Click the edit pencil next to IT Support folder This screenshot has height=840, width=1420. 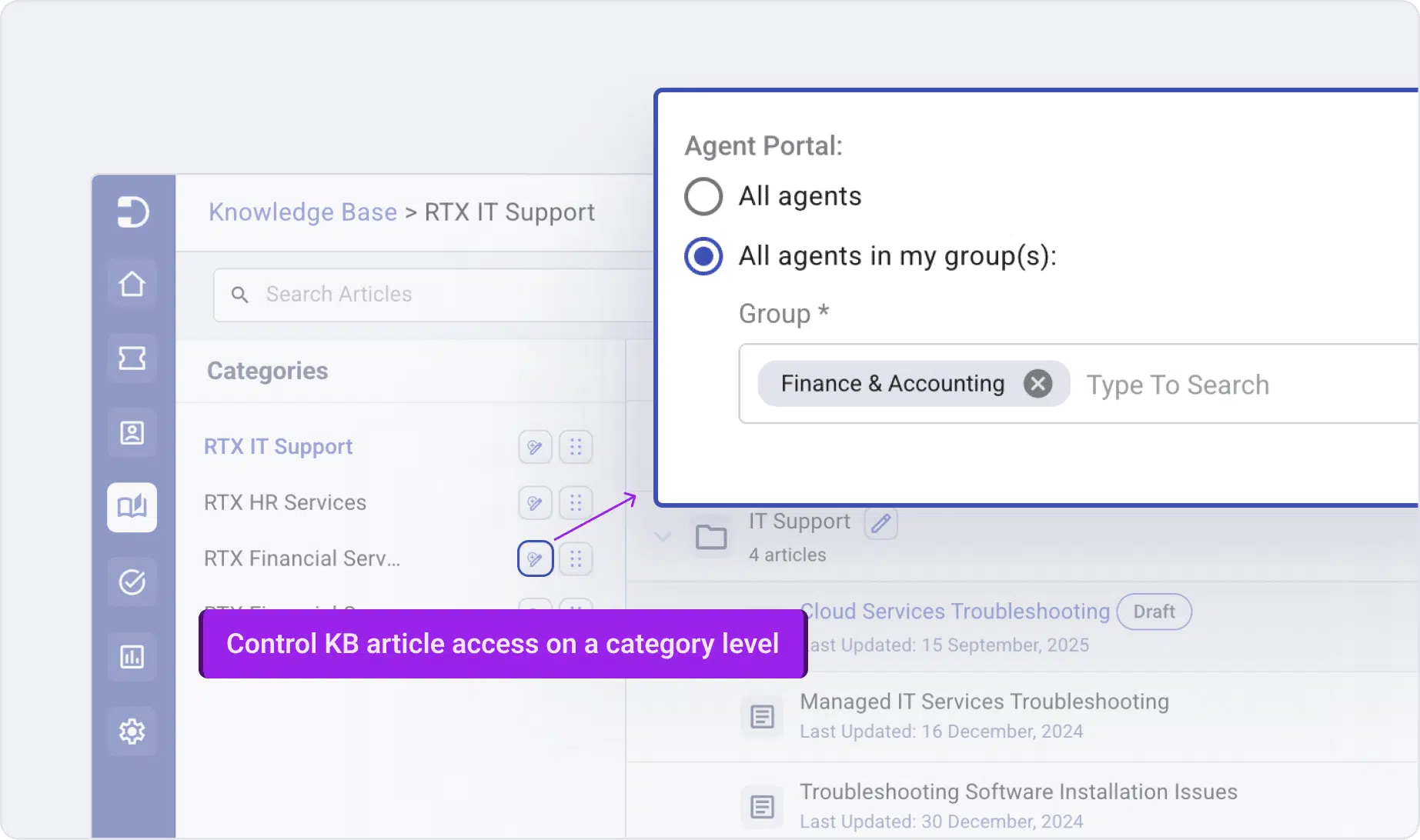[x=881, y=523]
